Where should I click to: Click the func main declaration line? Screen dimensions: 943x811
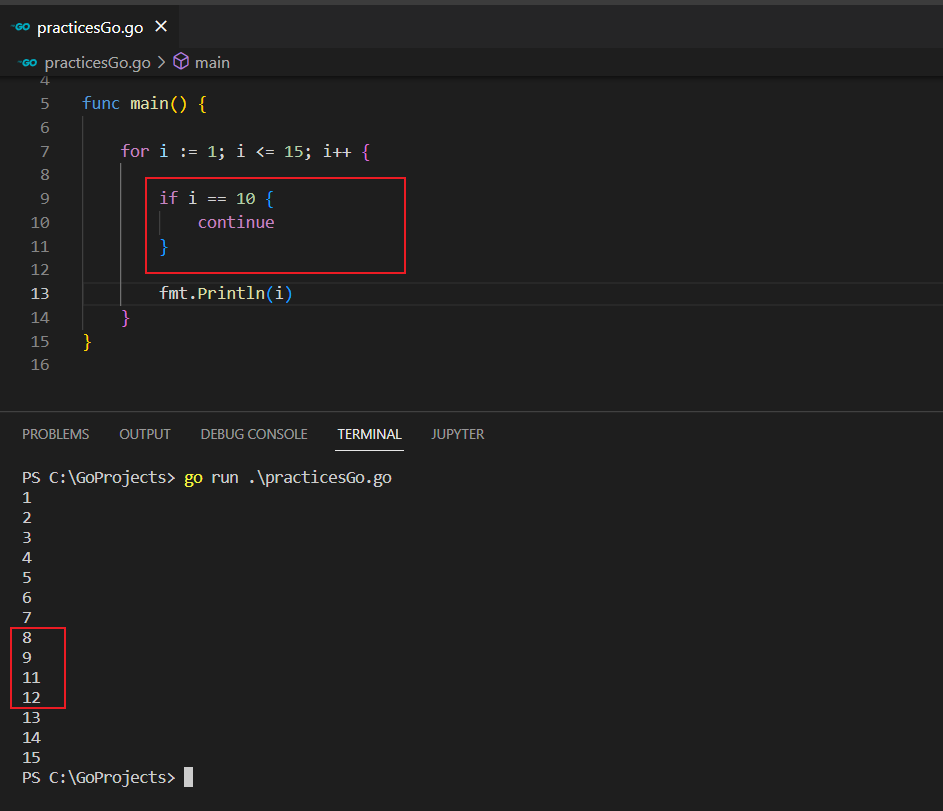(x=144, y=104)
